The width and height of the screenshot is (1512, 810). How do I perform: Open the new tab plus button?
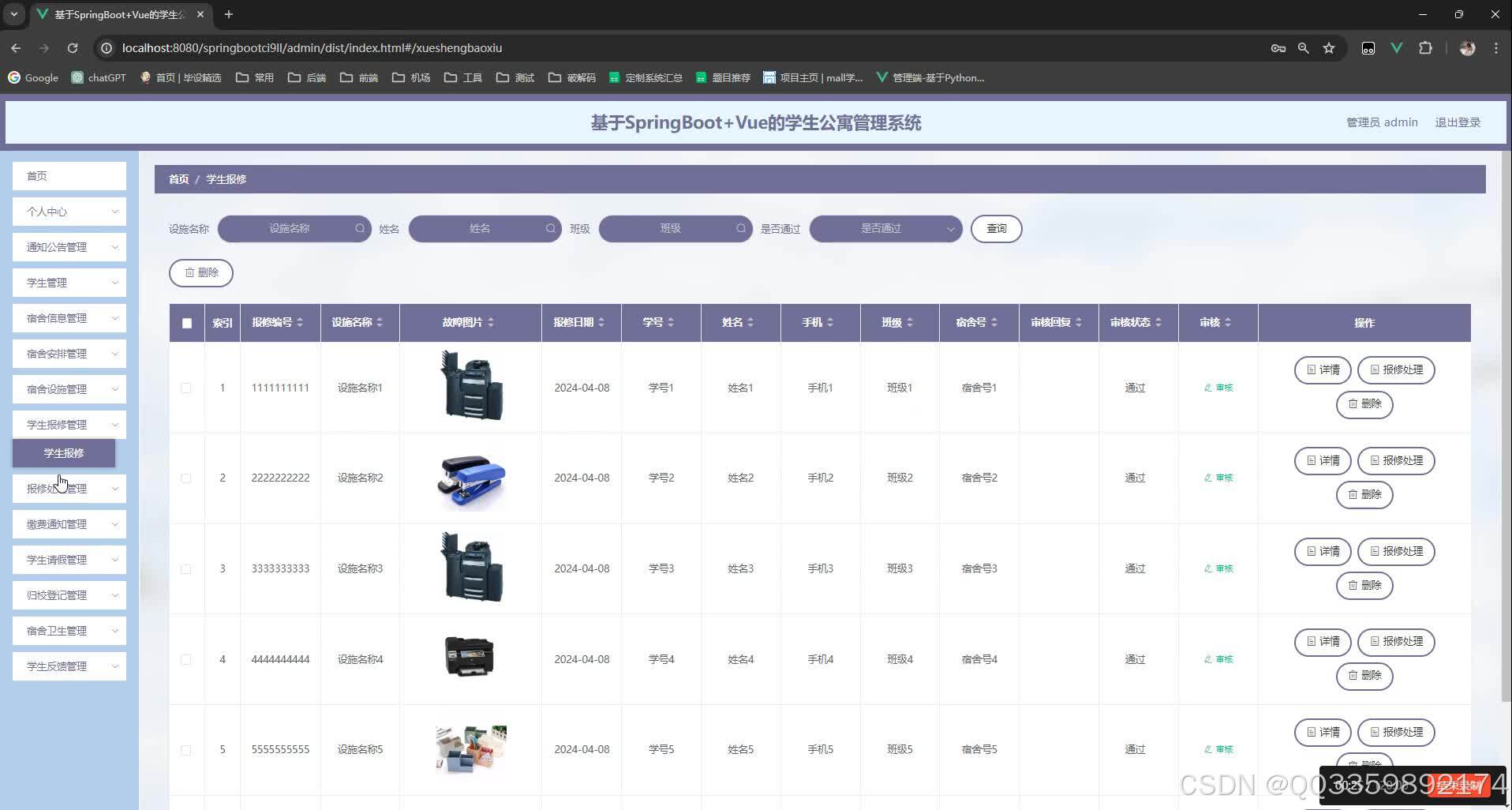click(x=229, y=14)
